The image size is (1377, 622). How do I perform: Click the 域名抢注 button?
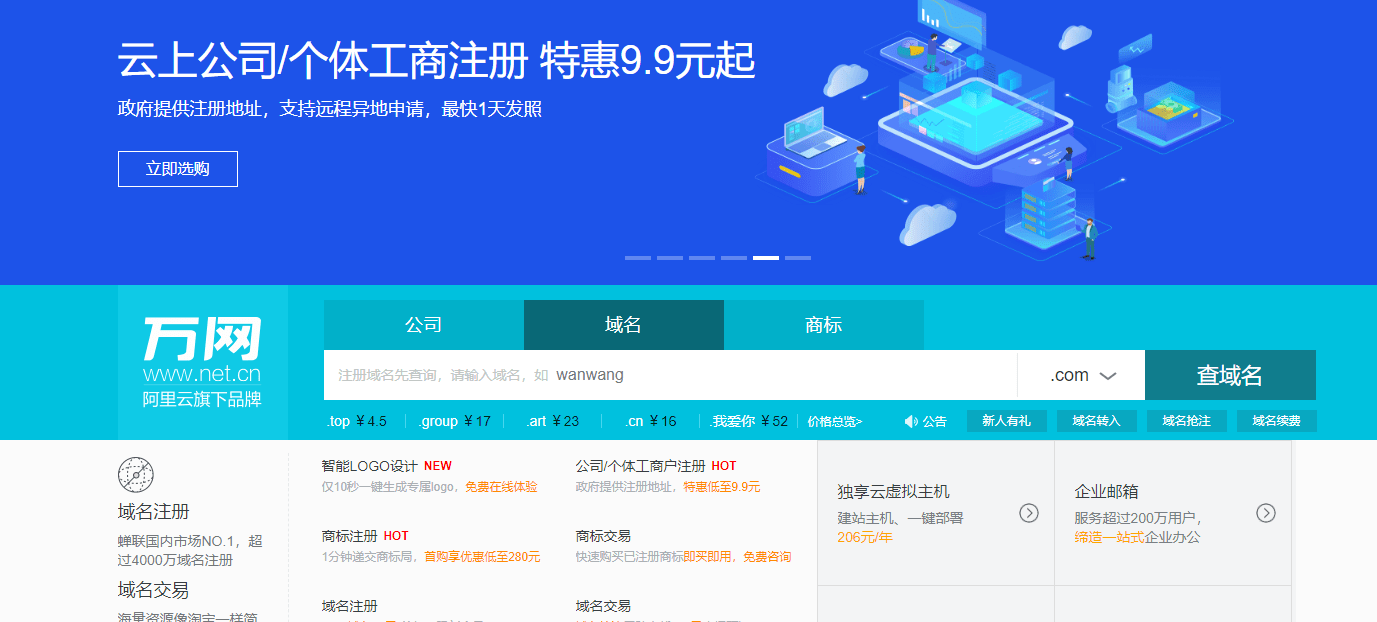(x=1187, y=421)
